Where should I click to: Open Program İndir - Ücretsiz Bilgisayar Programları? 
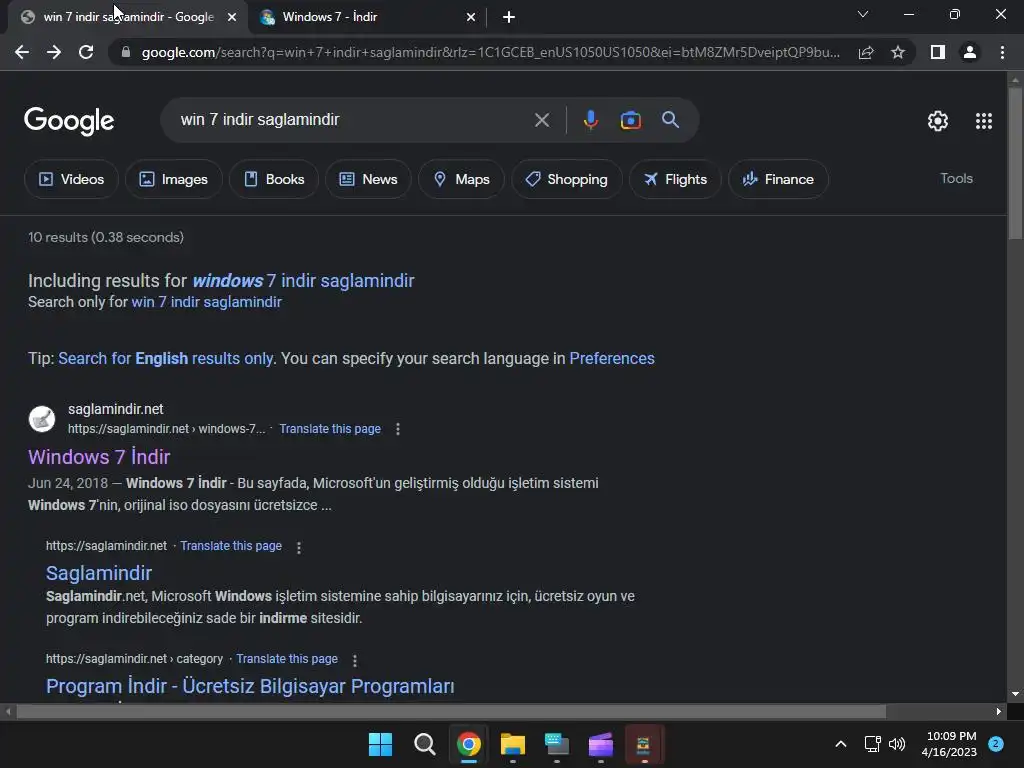coord(250,686)
